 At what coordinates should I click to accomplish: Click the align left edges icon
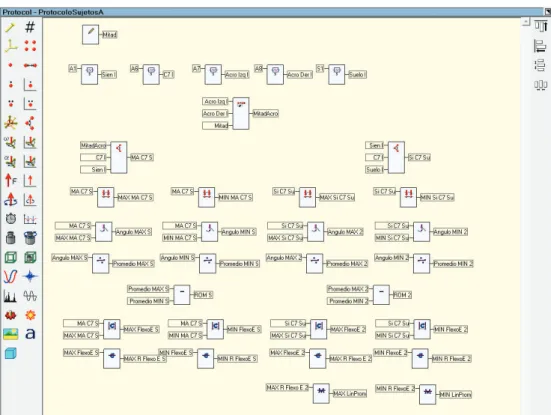pyautogui.click(x=540, y=46)
